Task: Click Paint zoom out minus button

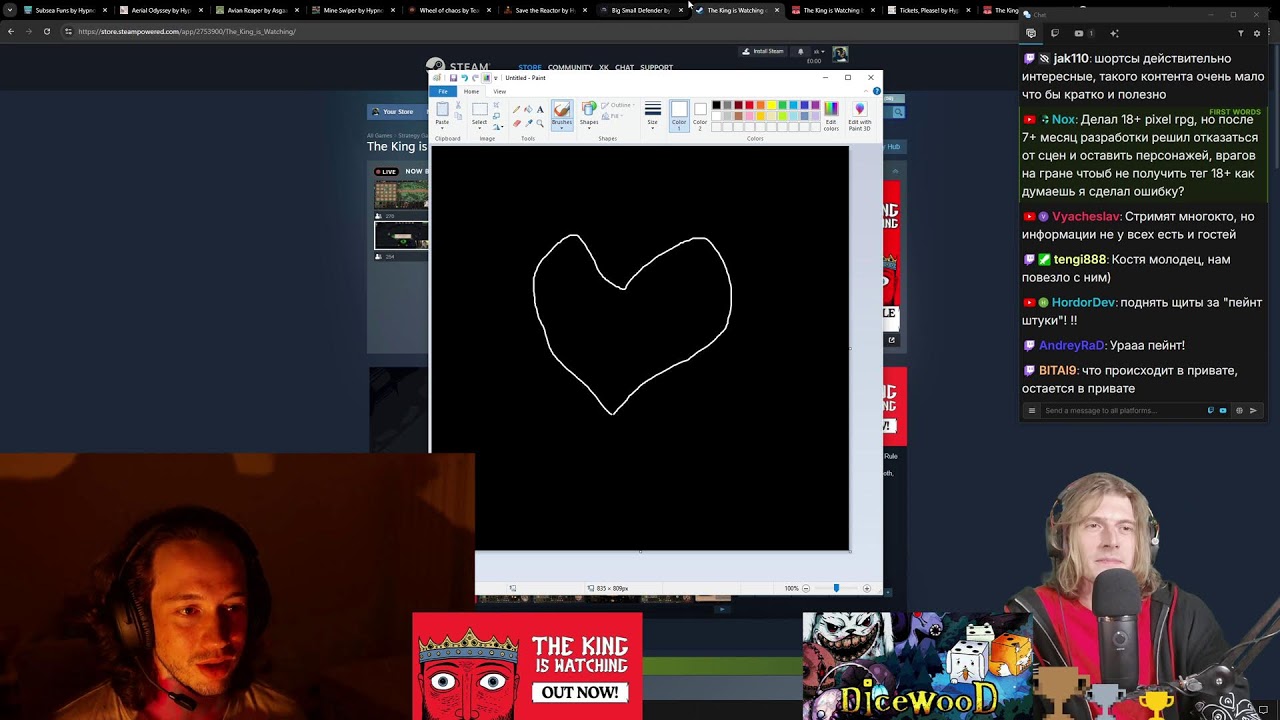Action: point(806,588)
